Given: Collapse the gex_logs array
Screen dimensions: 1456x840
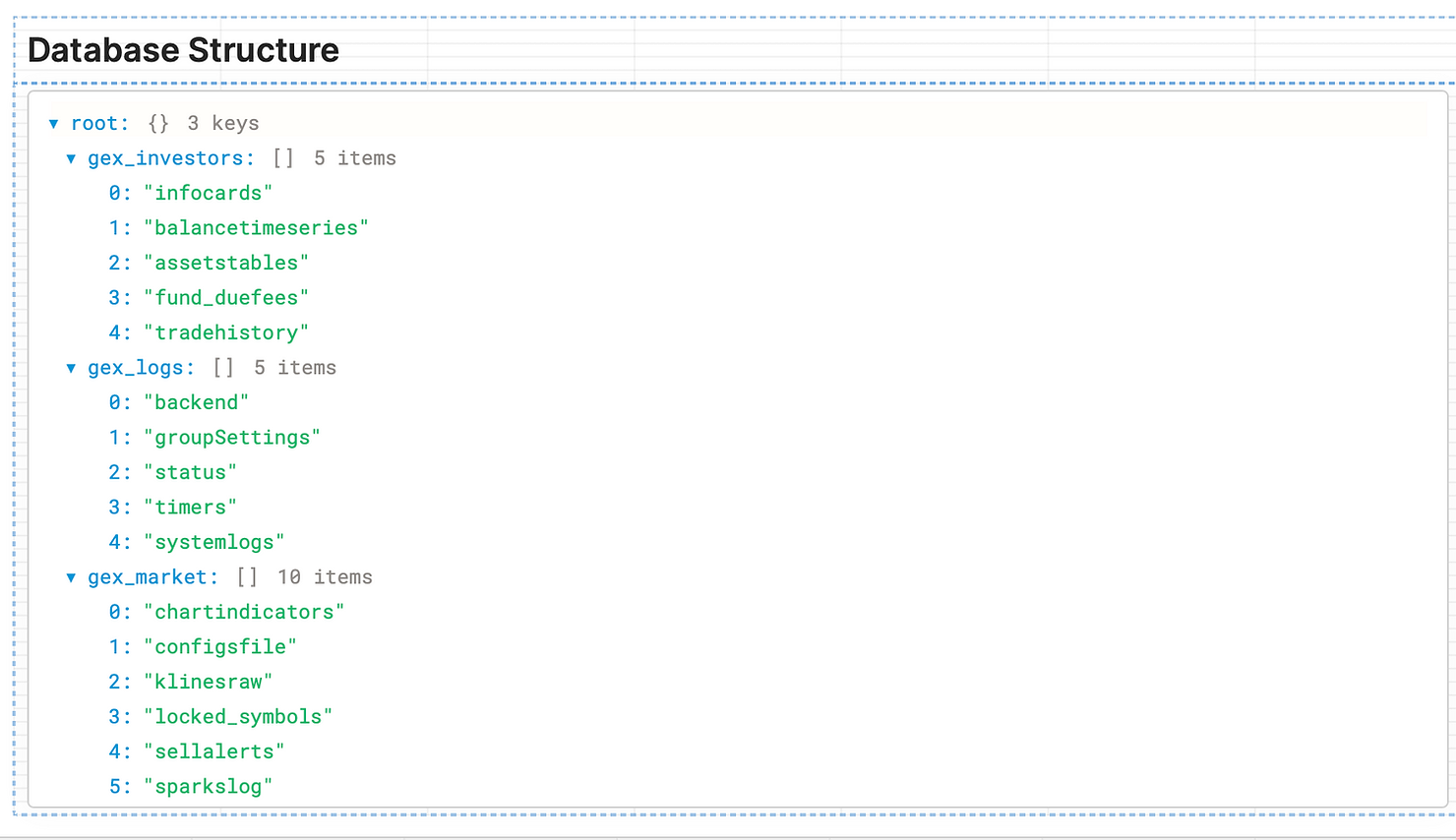Looking at the screenshot, I should click(71, 367).
